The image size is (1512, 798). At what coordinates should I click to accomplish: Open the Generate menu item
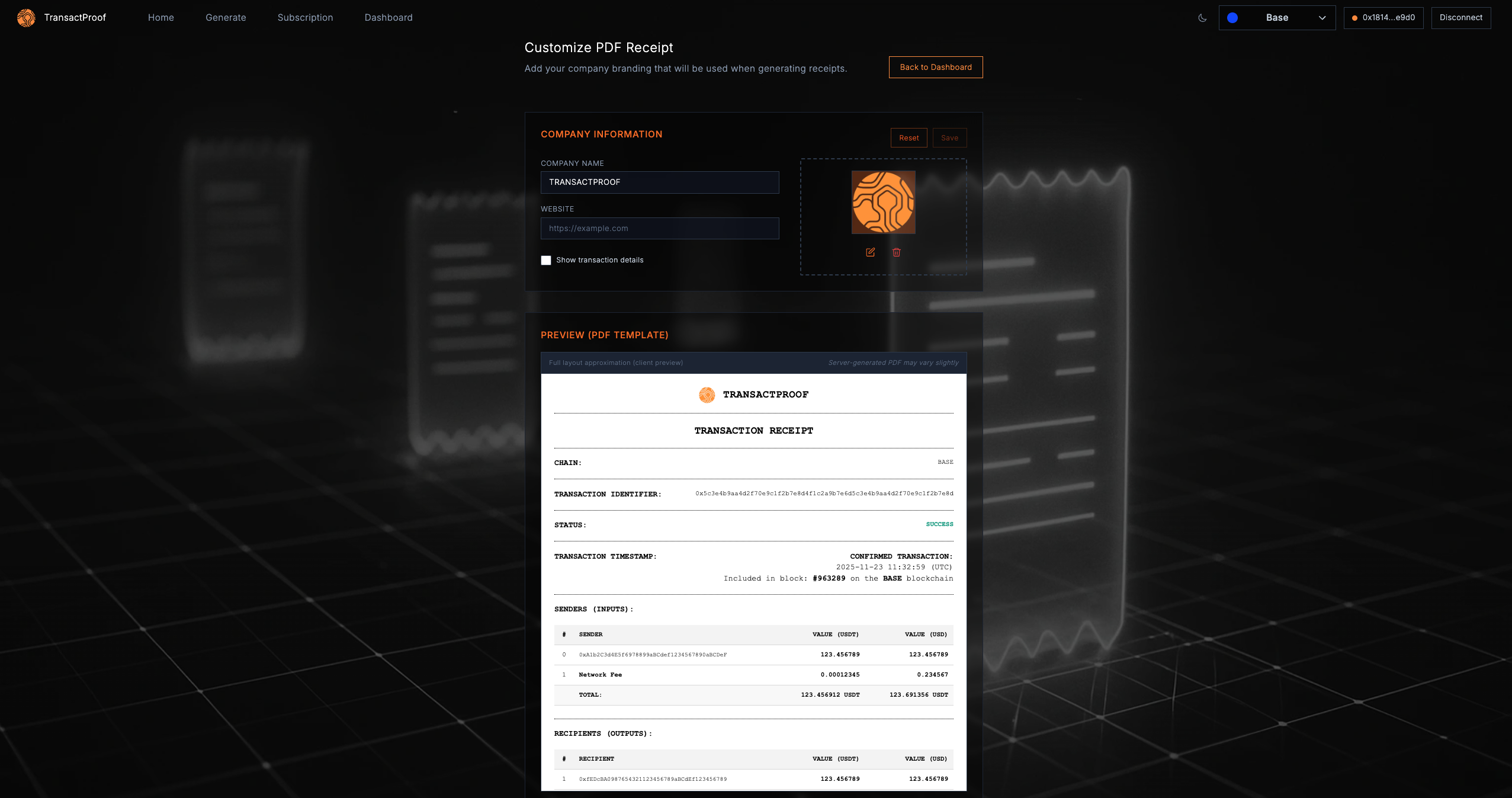(226, 17)
